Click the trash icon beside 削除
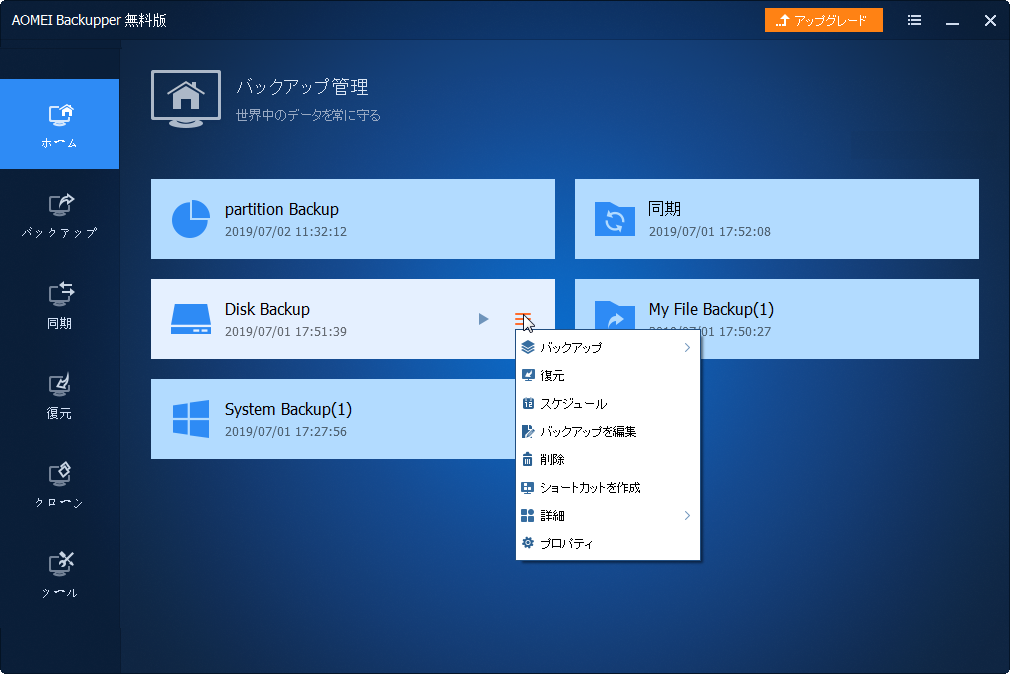The height and width of the screenshot is (674, 1010). click(x=528, y=459)
